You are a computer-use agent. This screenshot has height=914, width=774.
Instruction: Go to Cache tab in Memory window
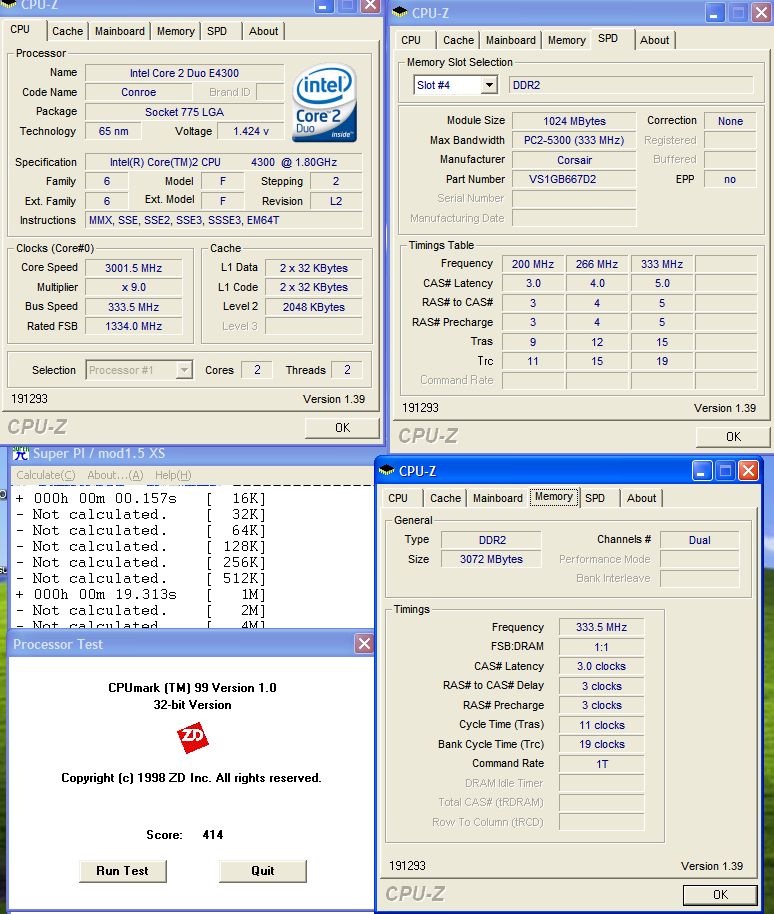pyautogui.click(x=445, y=498)
